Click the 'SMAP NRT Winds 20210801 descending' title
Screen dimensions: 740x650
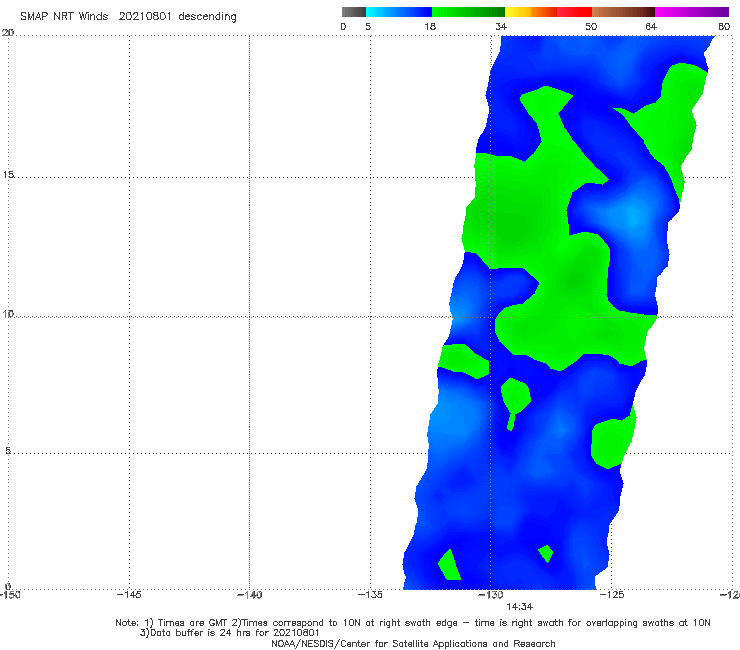pos(128,17)
